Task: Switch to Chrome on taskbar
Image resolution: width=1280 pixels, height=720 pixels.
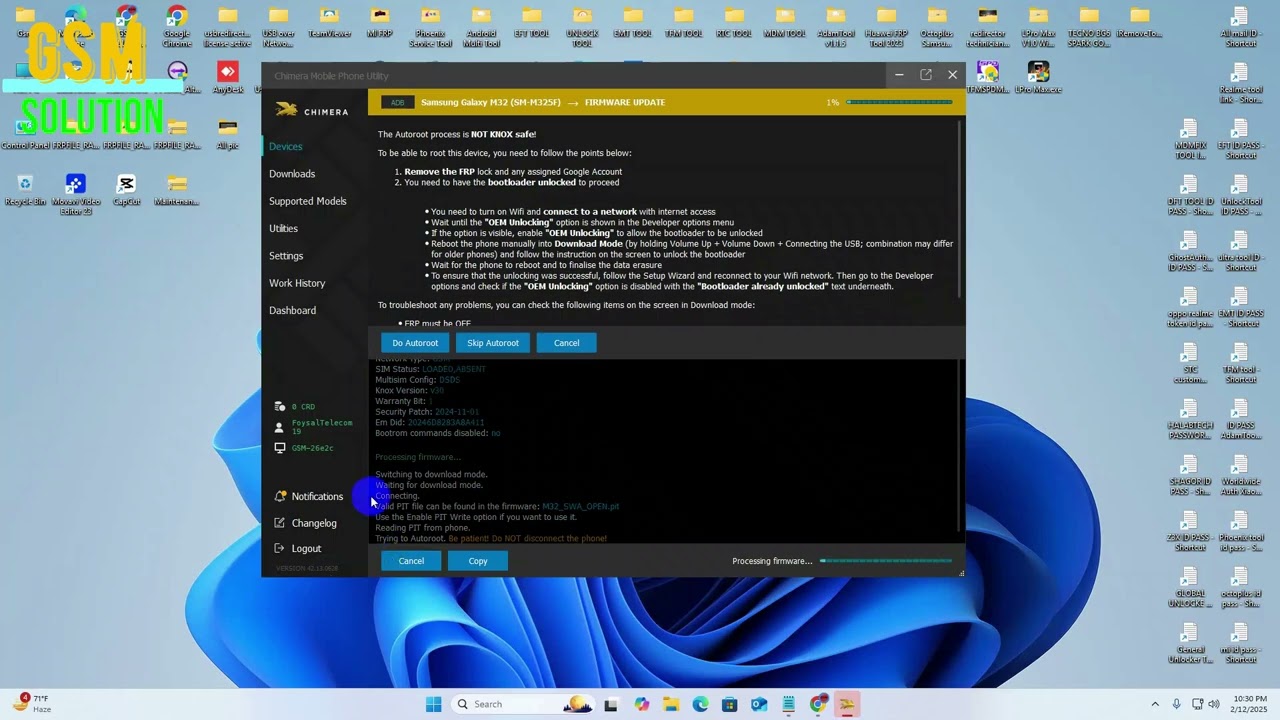Action: pos(818,704)
